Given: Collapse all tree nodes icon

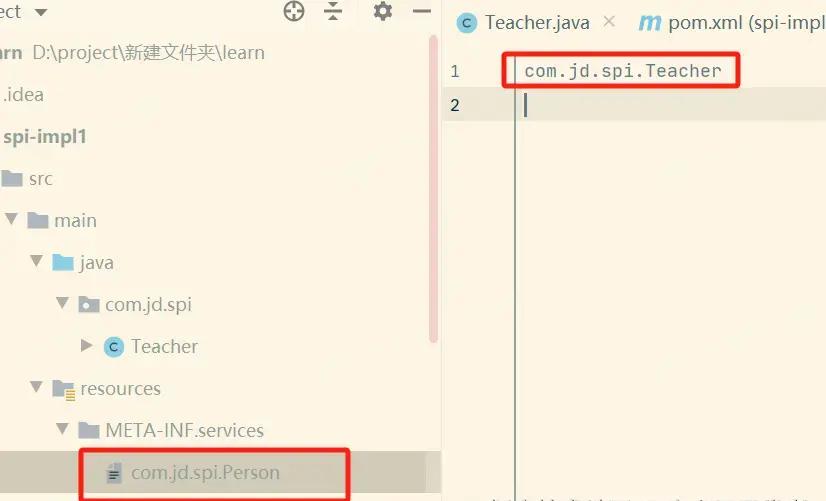Looking at the screenshot, I should [333, 11].
